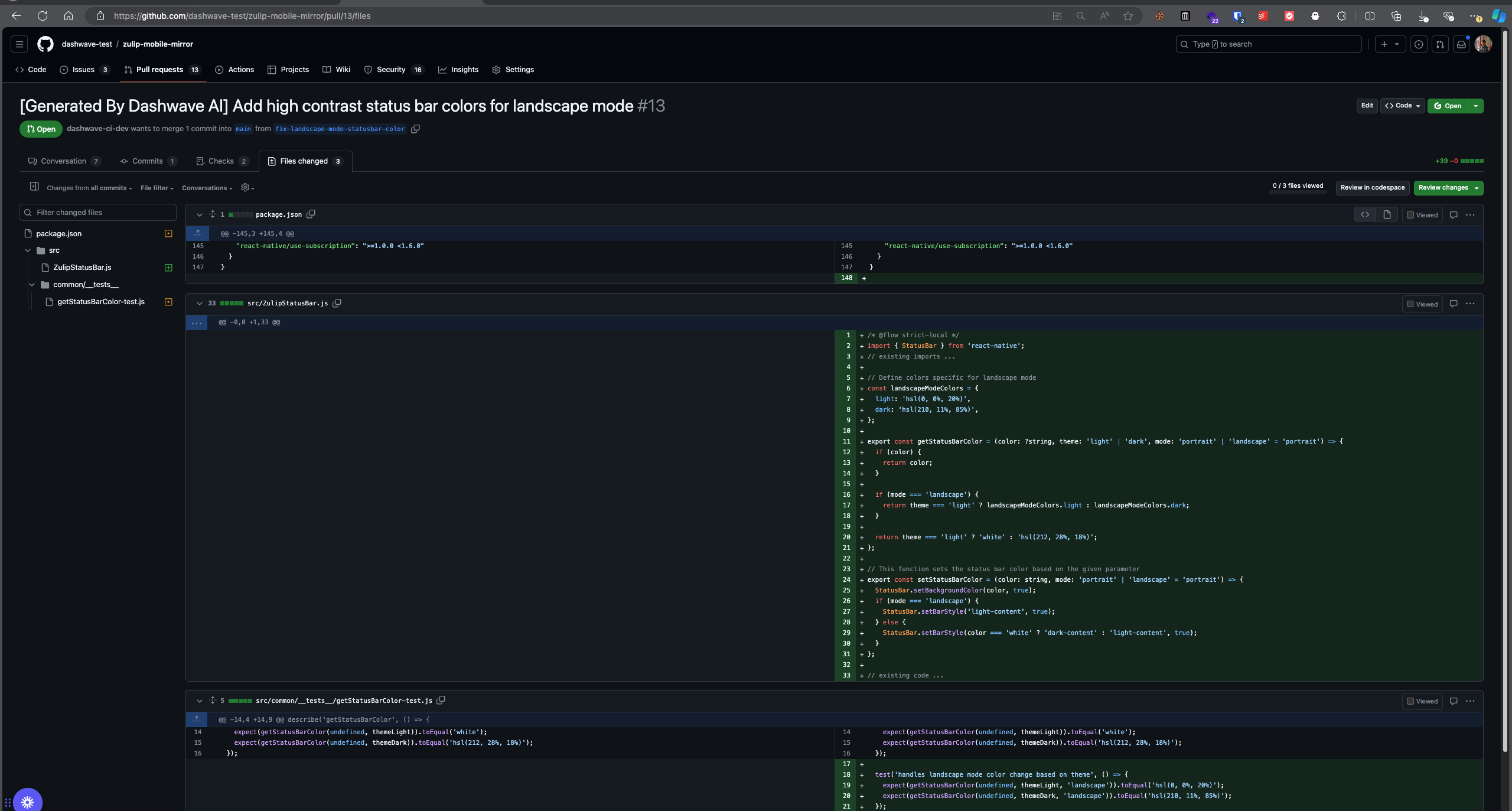Open the Actions repository tab
The image size is (1512, 811).
235,70
